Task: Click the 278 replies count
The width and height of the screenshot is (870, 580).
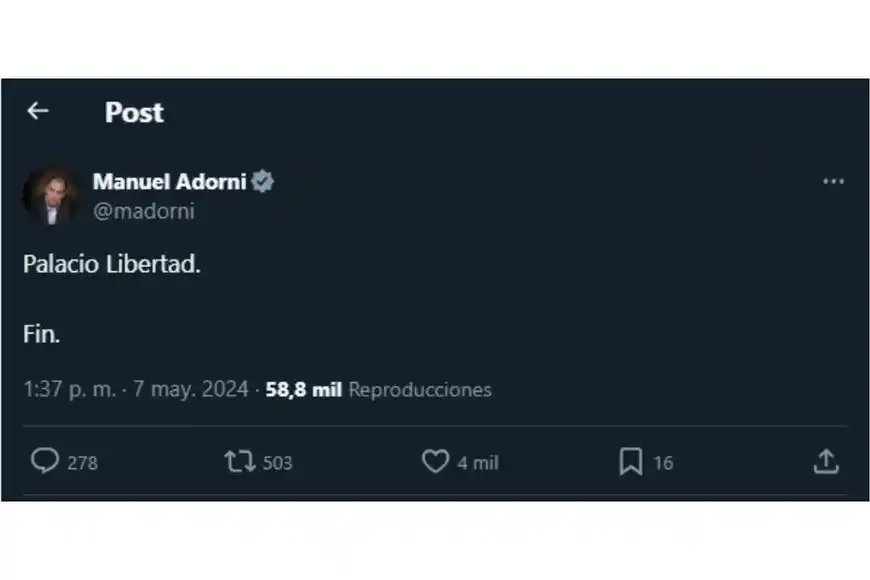Action: click(82, 463)
